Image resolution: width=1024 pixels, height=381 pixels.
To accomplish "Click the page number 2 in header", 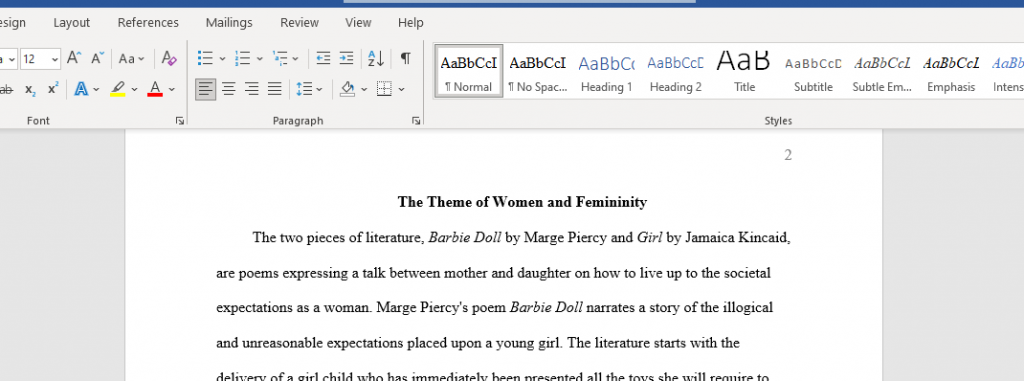I will coord(788,155).
